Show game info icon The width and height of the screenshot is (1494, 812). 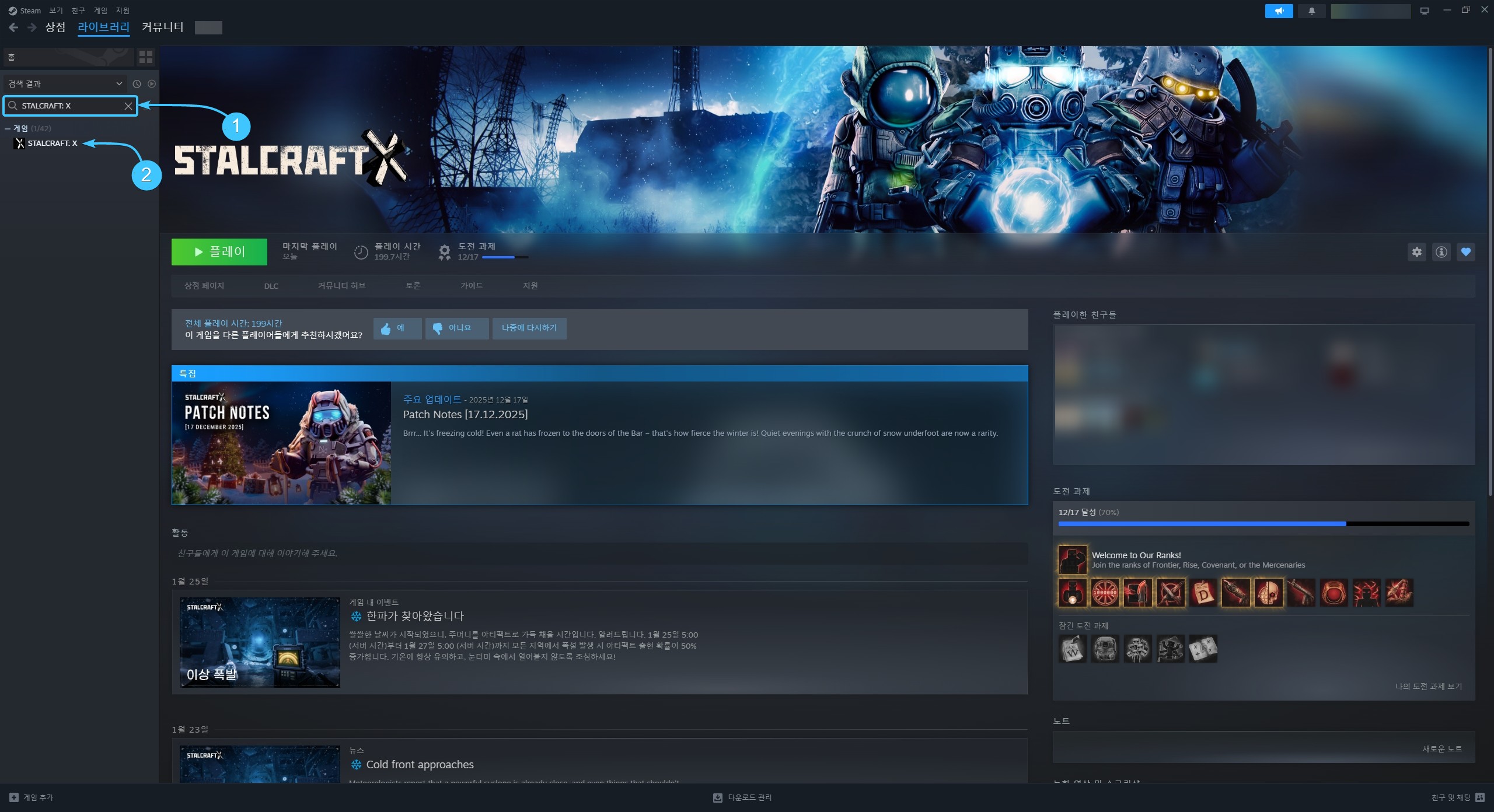[1441, 252]
